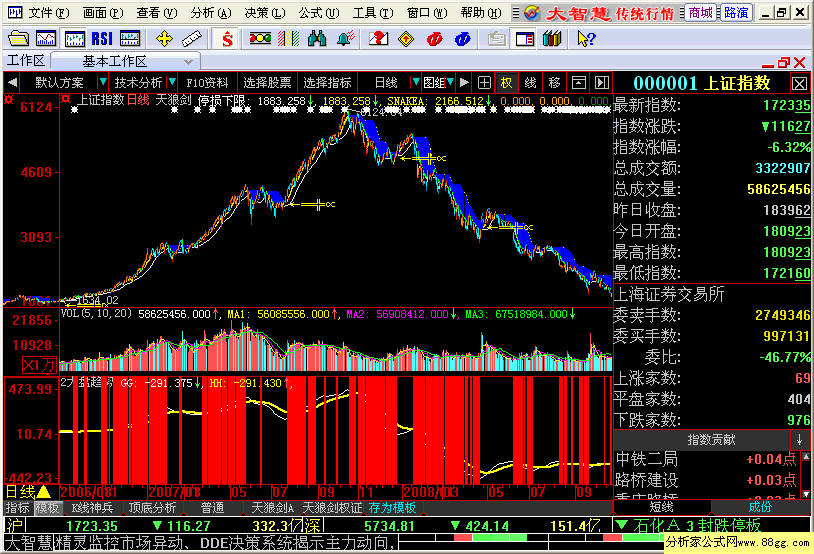Open the books library icon
The height and width of the screenshot is (554, 814).
pyautogui.click(x=552, y=38)
